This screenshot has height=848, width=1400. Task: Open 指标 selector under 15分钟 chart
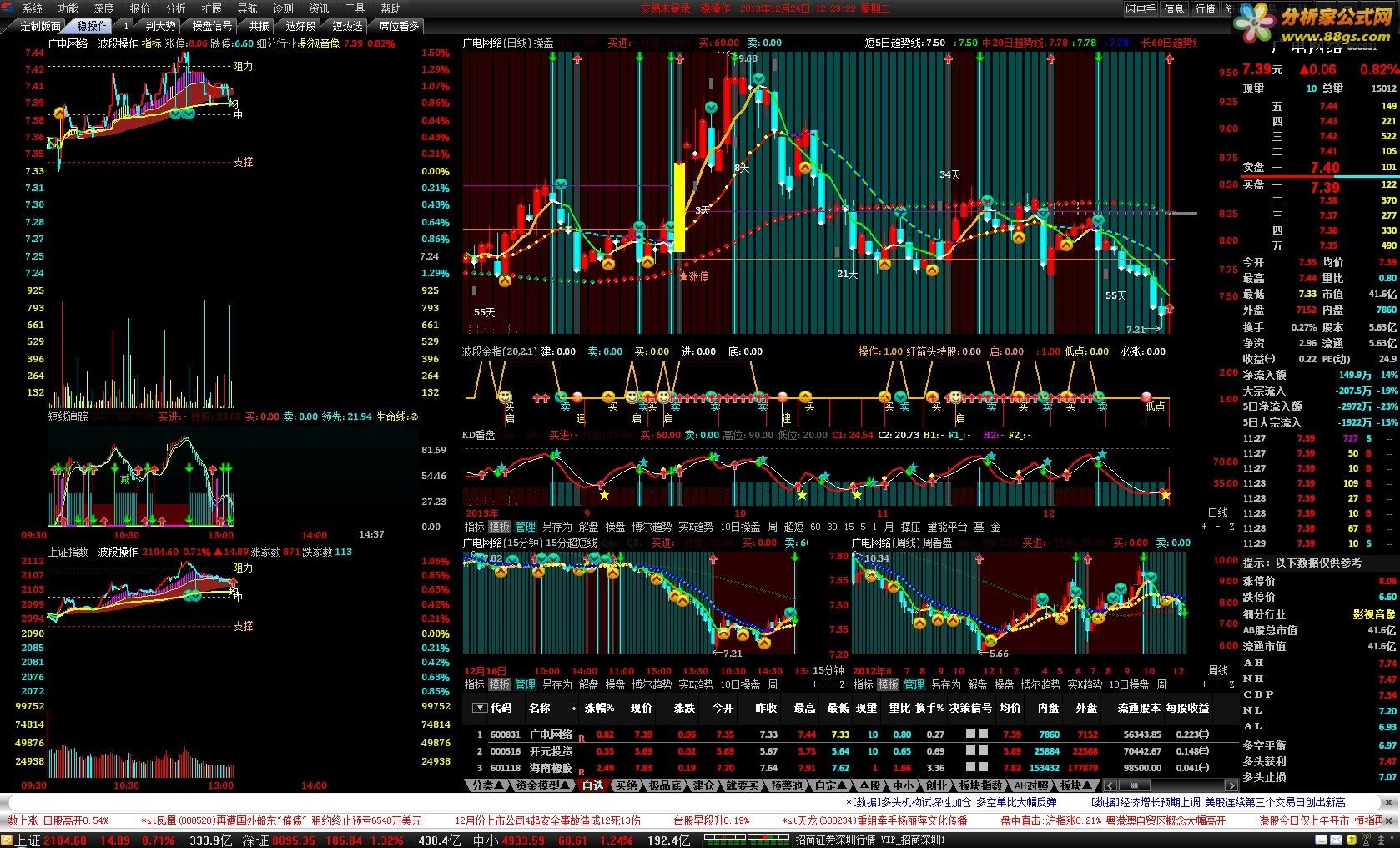point(474,684)
